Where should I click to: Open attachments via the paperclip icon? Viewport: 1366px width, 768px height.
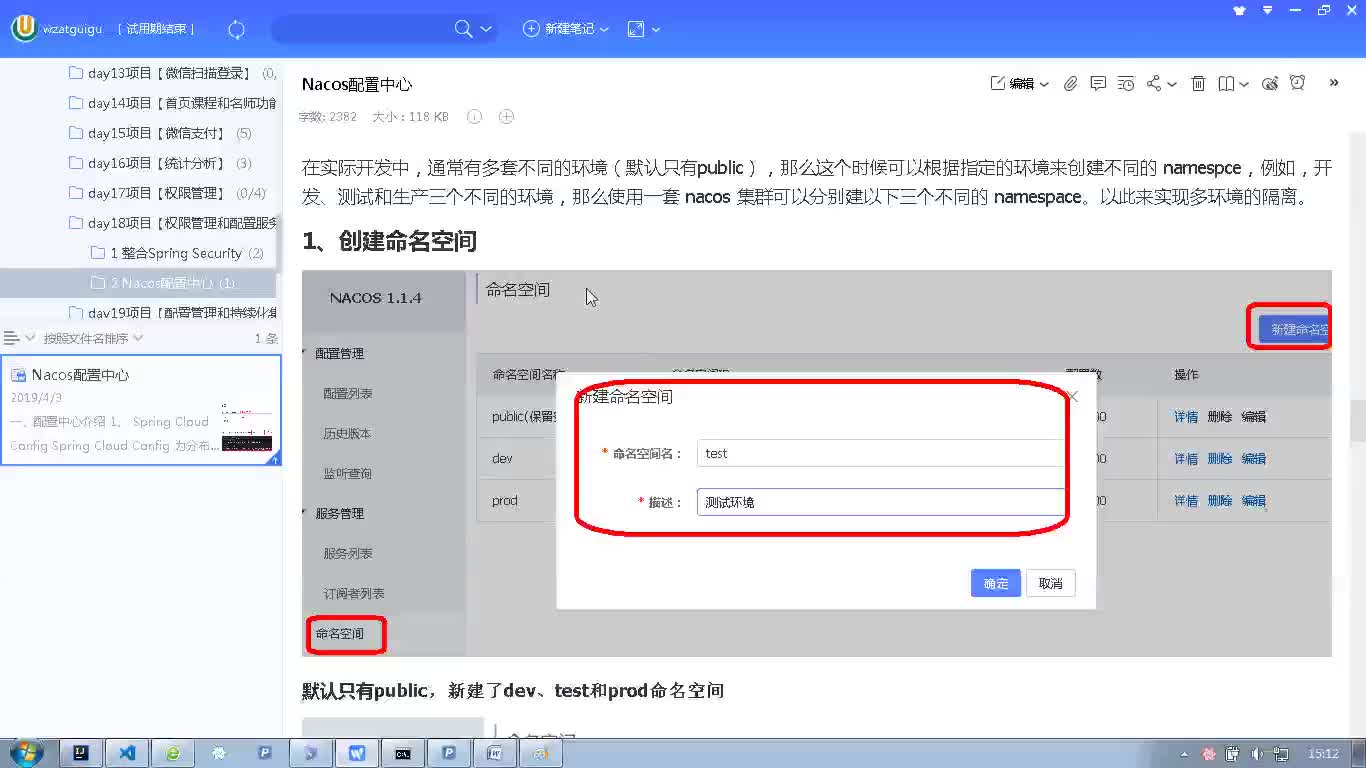pos(1070,84)
